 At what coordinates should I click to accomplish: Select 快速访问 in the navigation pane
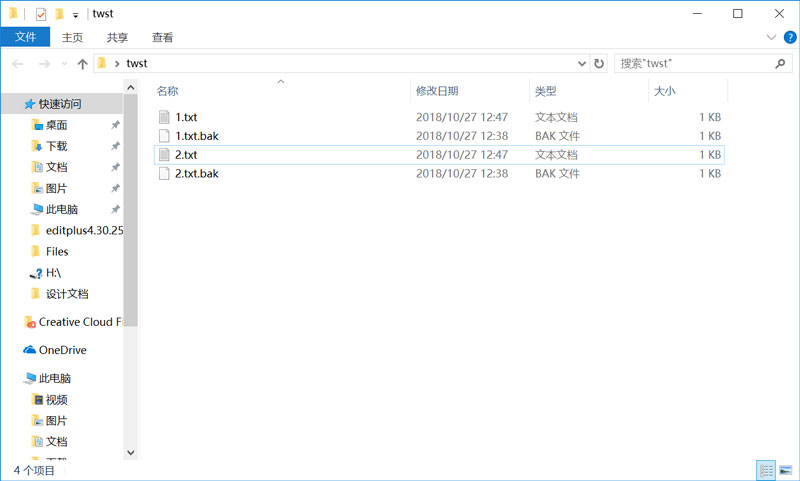point(60,104)
